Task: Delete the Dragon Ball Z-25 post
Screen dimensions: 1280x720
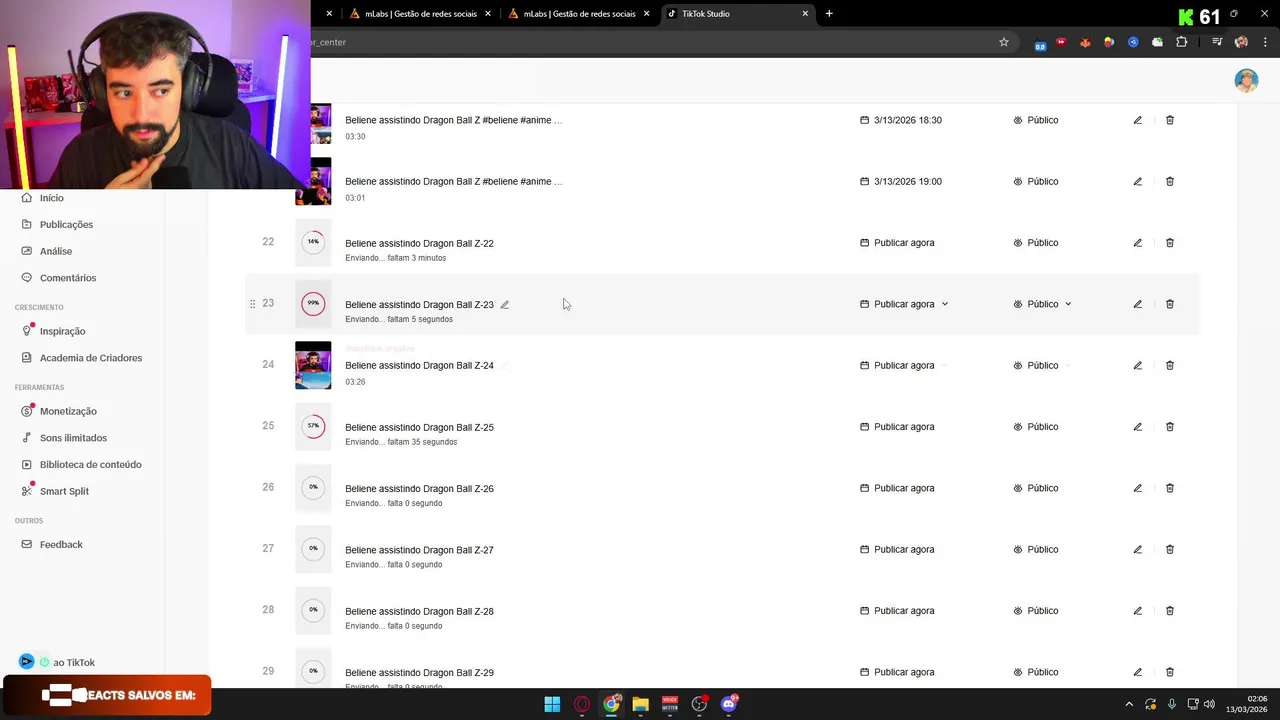Action: 1170,427
